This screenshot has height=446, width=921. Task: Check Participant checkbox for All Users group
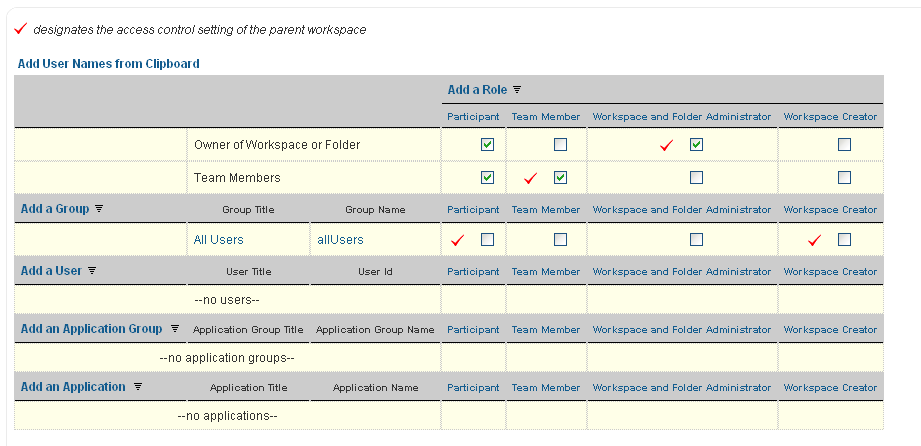tap(487, 239)
